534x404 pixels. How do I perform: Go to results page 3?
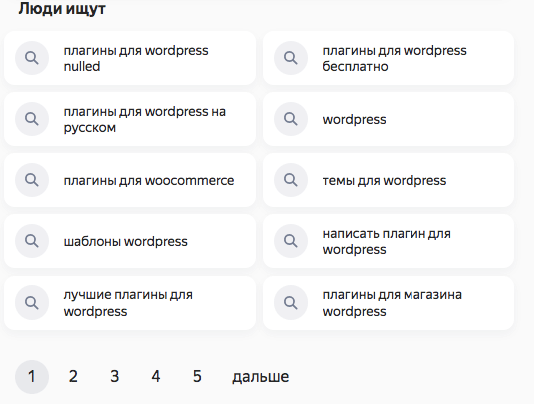point(114,377)
